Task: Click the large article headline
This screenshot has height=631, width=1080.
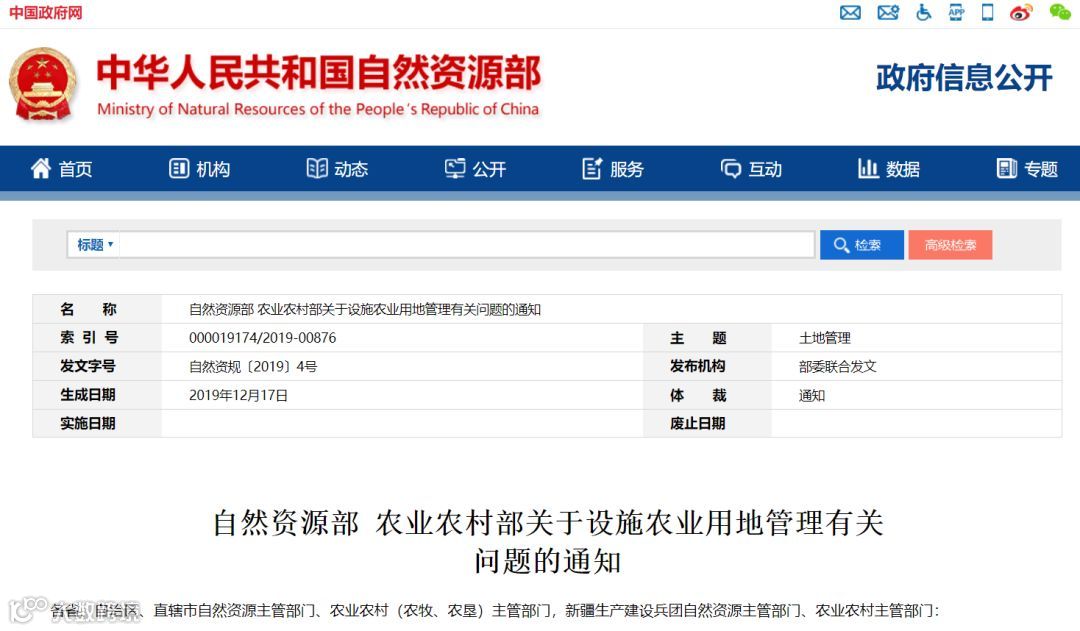Action: 548,542
